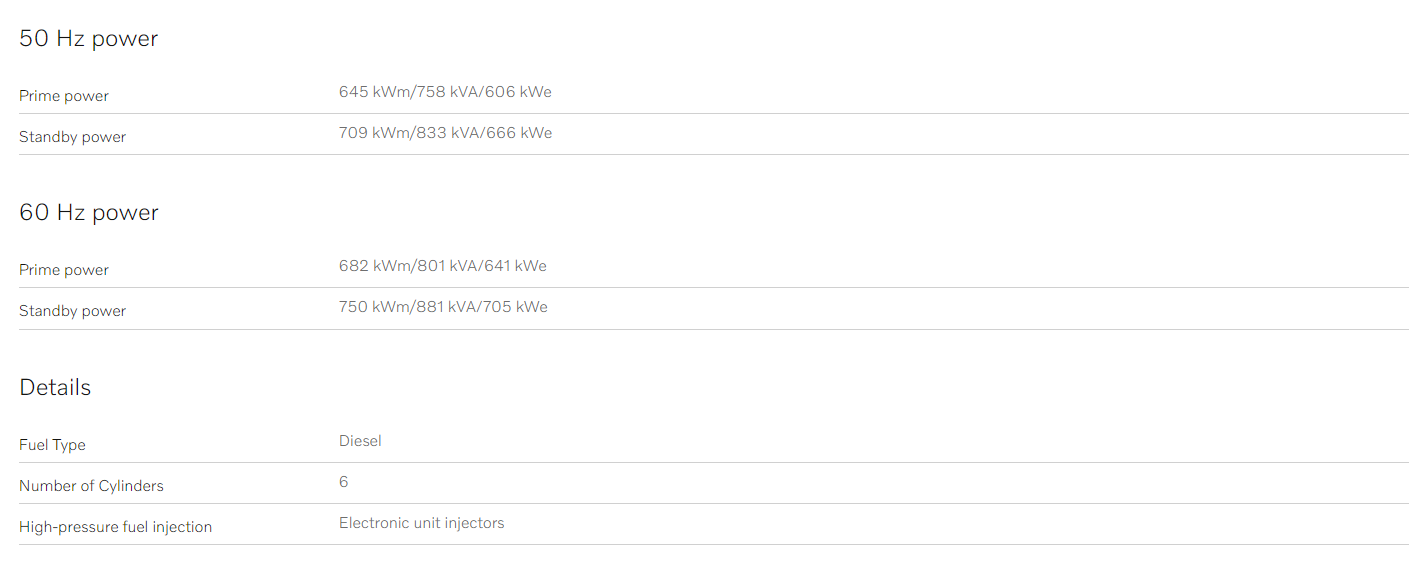This screenshot has height=581, width=1417.
Task: Click the 645 kWm/758 kVA/606 kWe value
Action: (445, 92)
